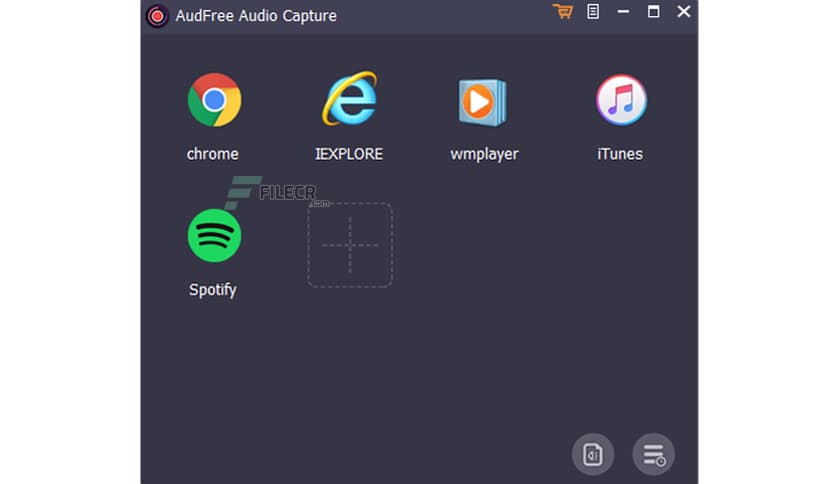The image size is (836, 484).
Task: Click the "wmplayer" label text
Action: 484,155
